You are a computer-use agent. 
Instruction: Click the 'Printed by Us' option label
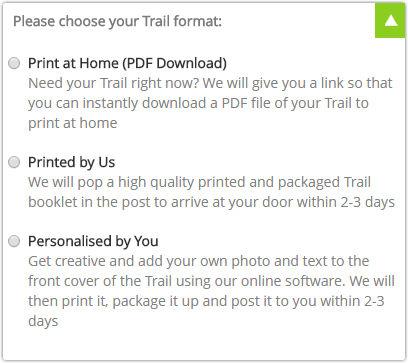click(71, 162)
